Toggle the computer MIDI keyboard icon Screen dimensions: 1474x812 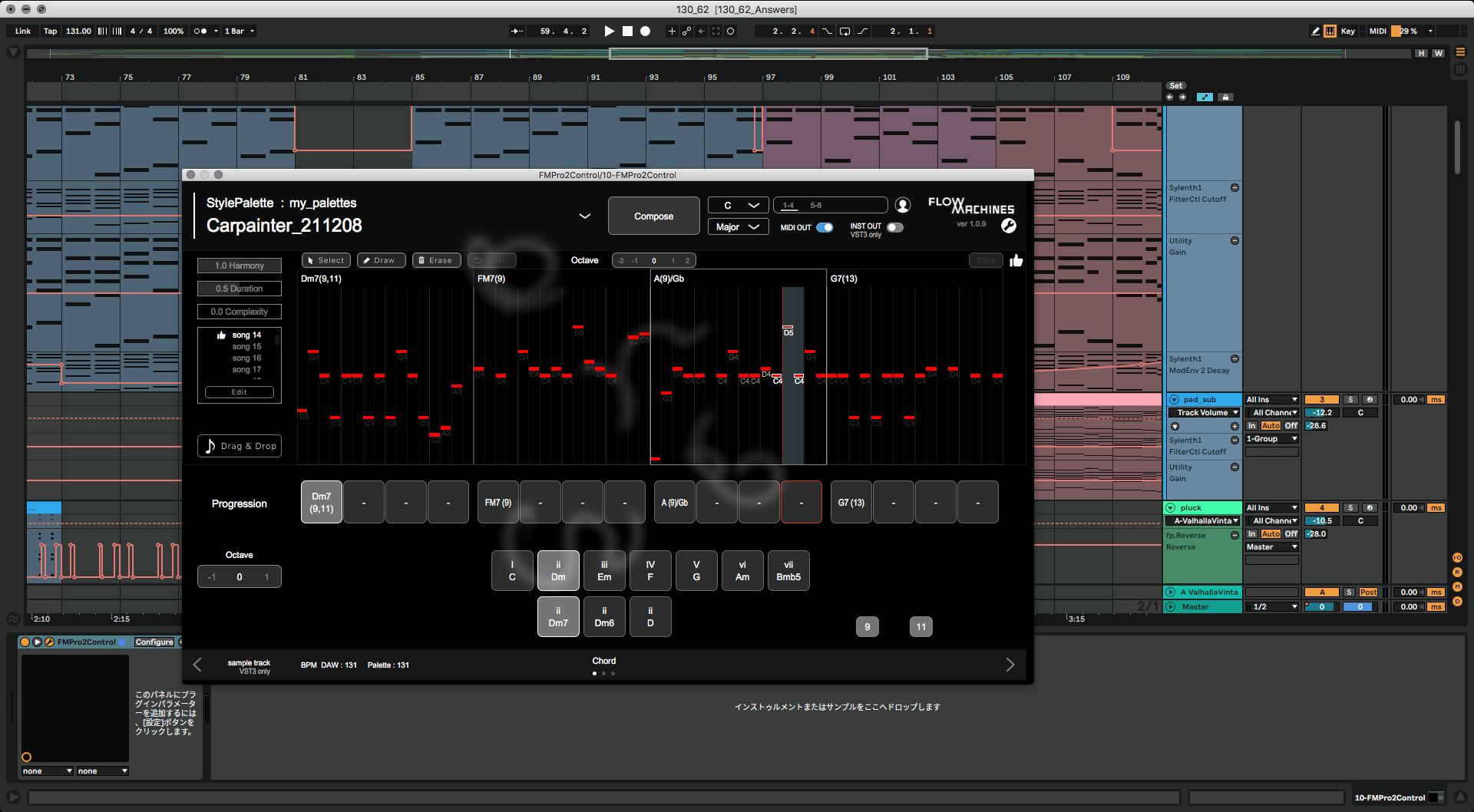coord(1330,31)
